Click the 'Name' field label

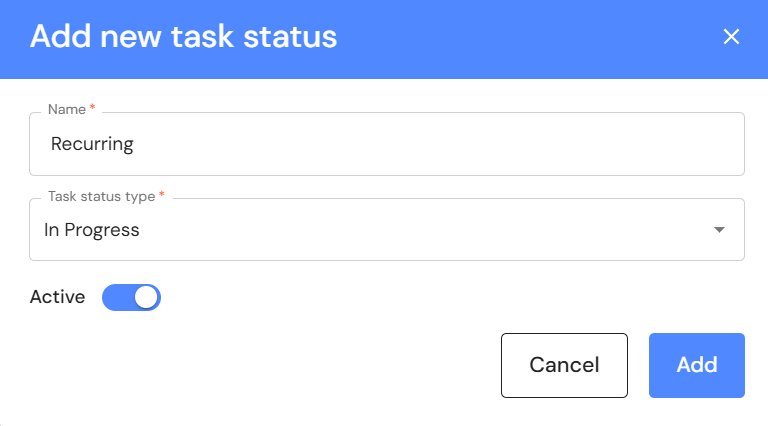pyautogui.click(x=66, y=109)
